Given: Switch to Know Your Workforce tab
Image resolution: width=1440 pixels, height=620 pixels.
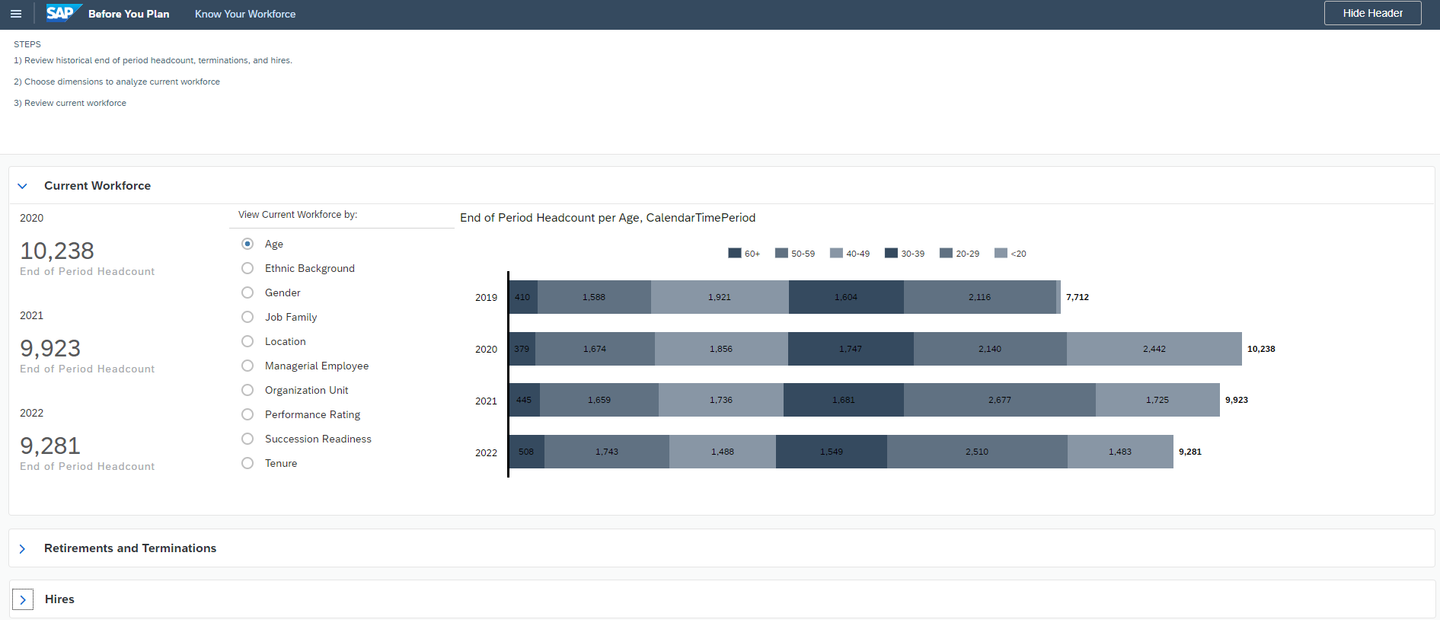Looking at the screenshot, I should (245, 14).
